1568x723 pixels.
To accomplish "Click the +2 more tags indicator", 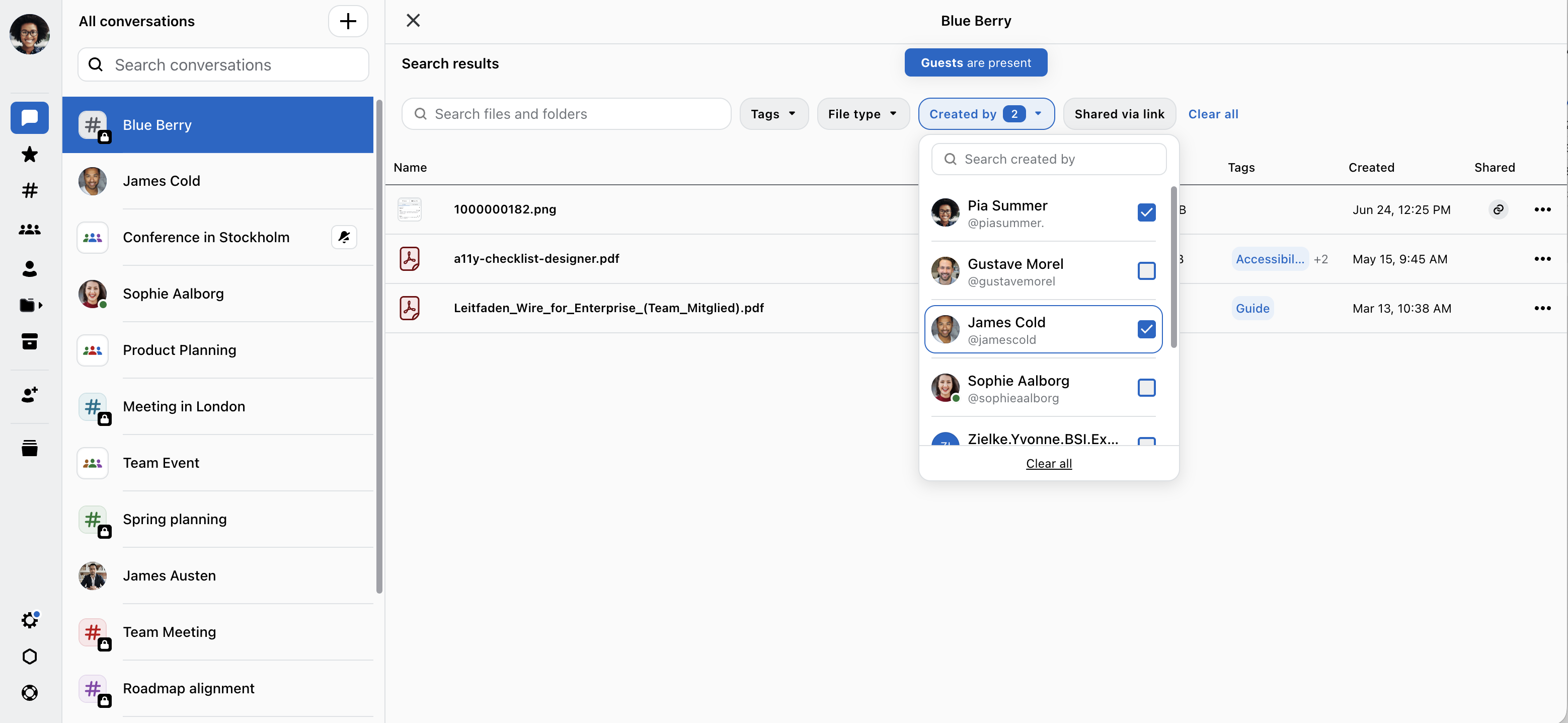I will point(1320,259).
